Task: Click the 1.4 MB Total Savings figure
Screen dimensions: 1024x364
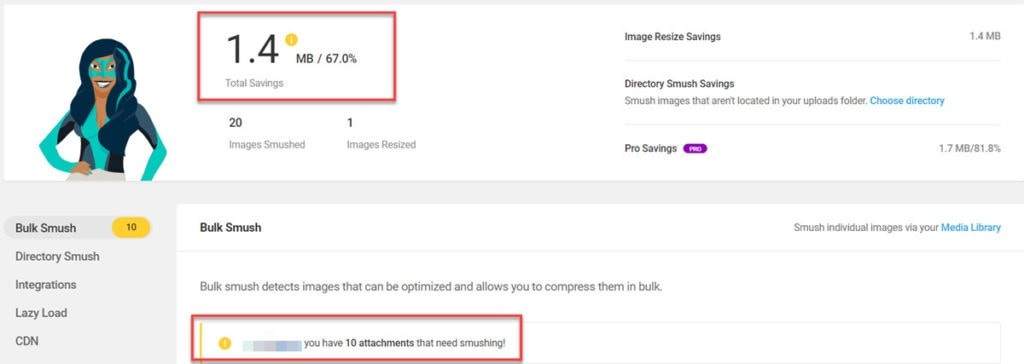Action: tap(291, 52)
